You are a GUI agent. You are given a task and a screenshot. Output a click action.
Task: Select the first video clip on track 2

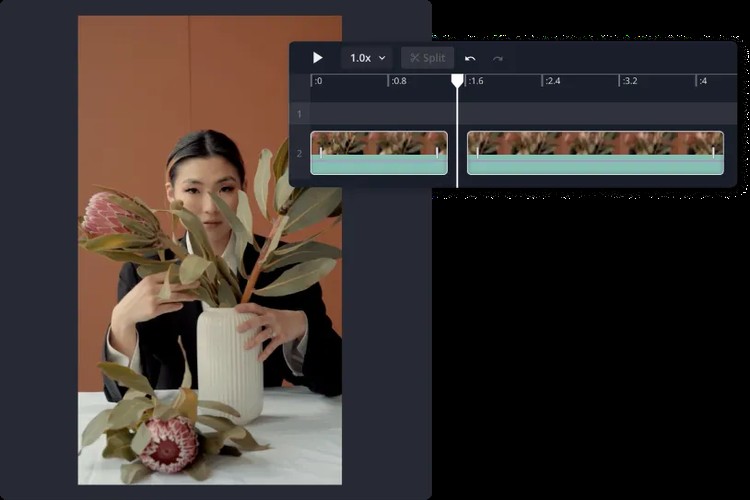tap(379, 153)
